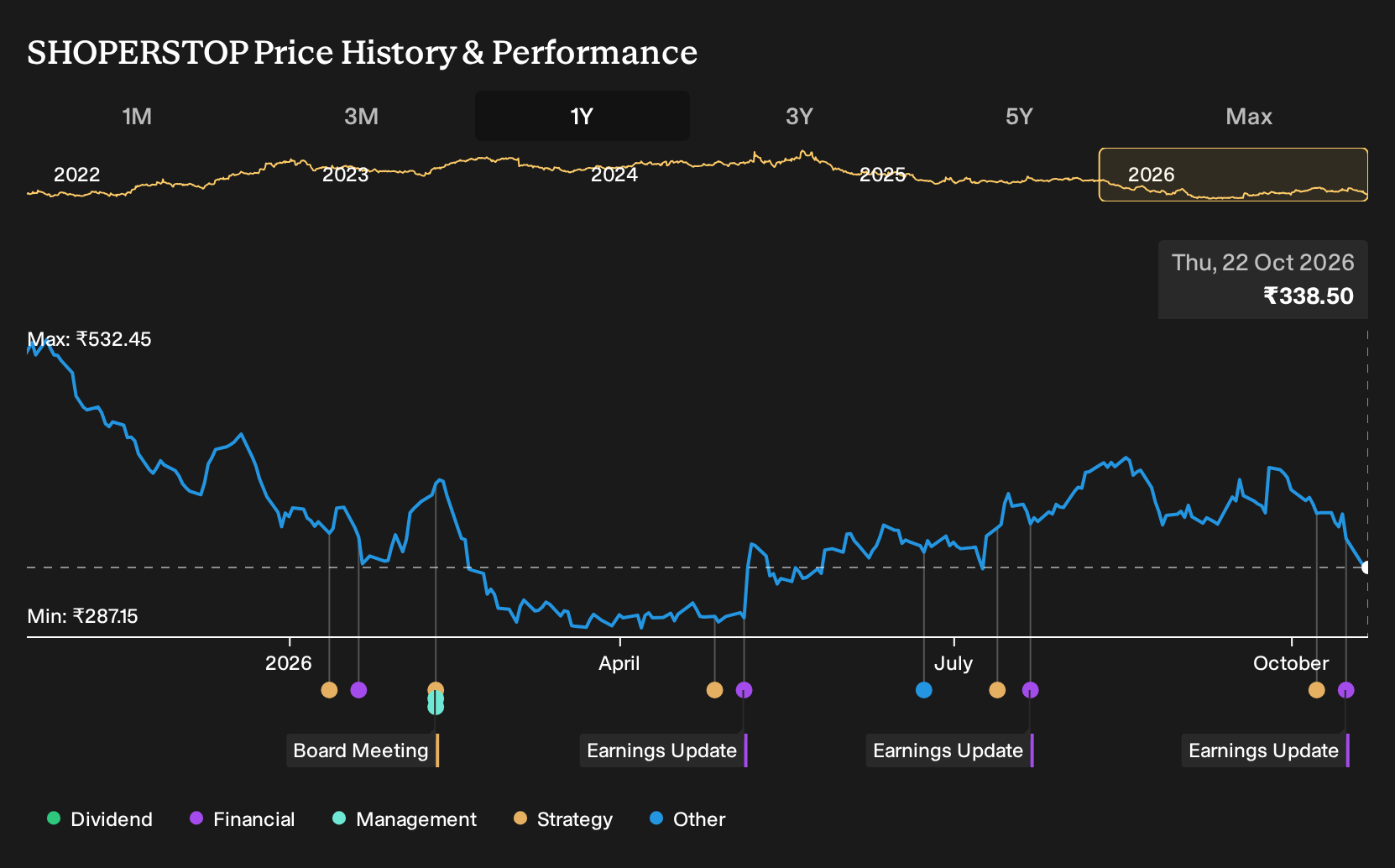Click the highlighted 2026 range selector window
The width and height of the screenshot is (1395, 868).
click(1233, 175)
